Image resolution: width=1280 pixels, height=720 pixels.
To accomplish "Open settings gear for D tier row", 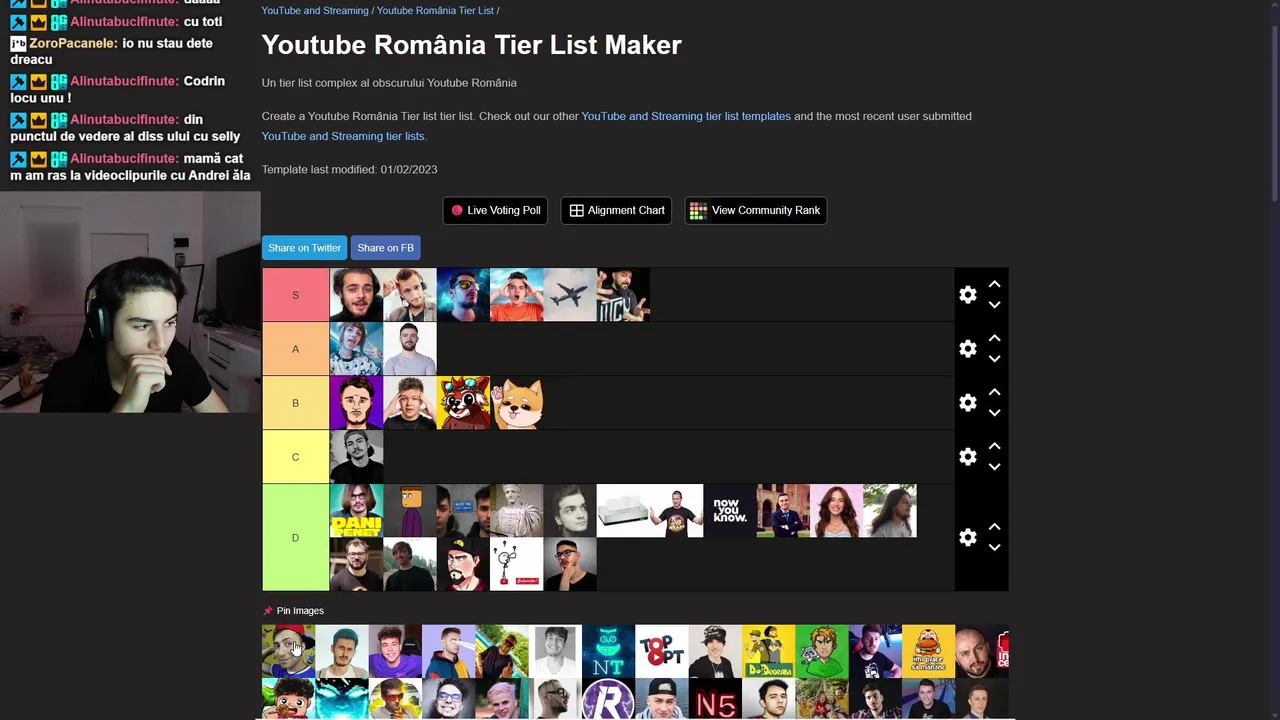I will tap(967, 538).
